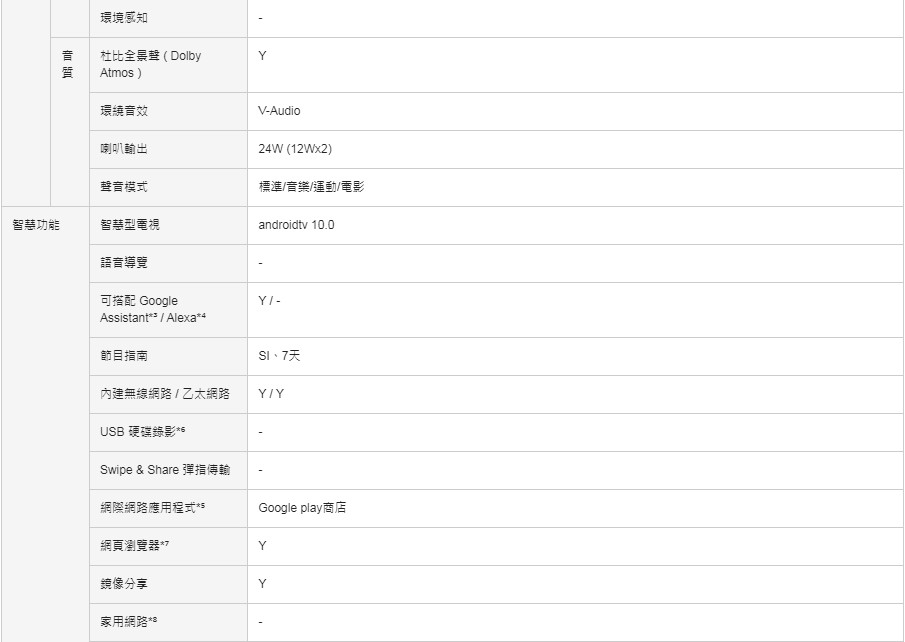Select the Google Assistant / Alexa label cell
The height and width of the screenshot is (642, 905).
[169, 310]
